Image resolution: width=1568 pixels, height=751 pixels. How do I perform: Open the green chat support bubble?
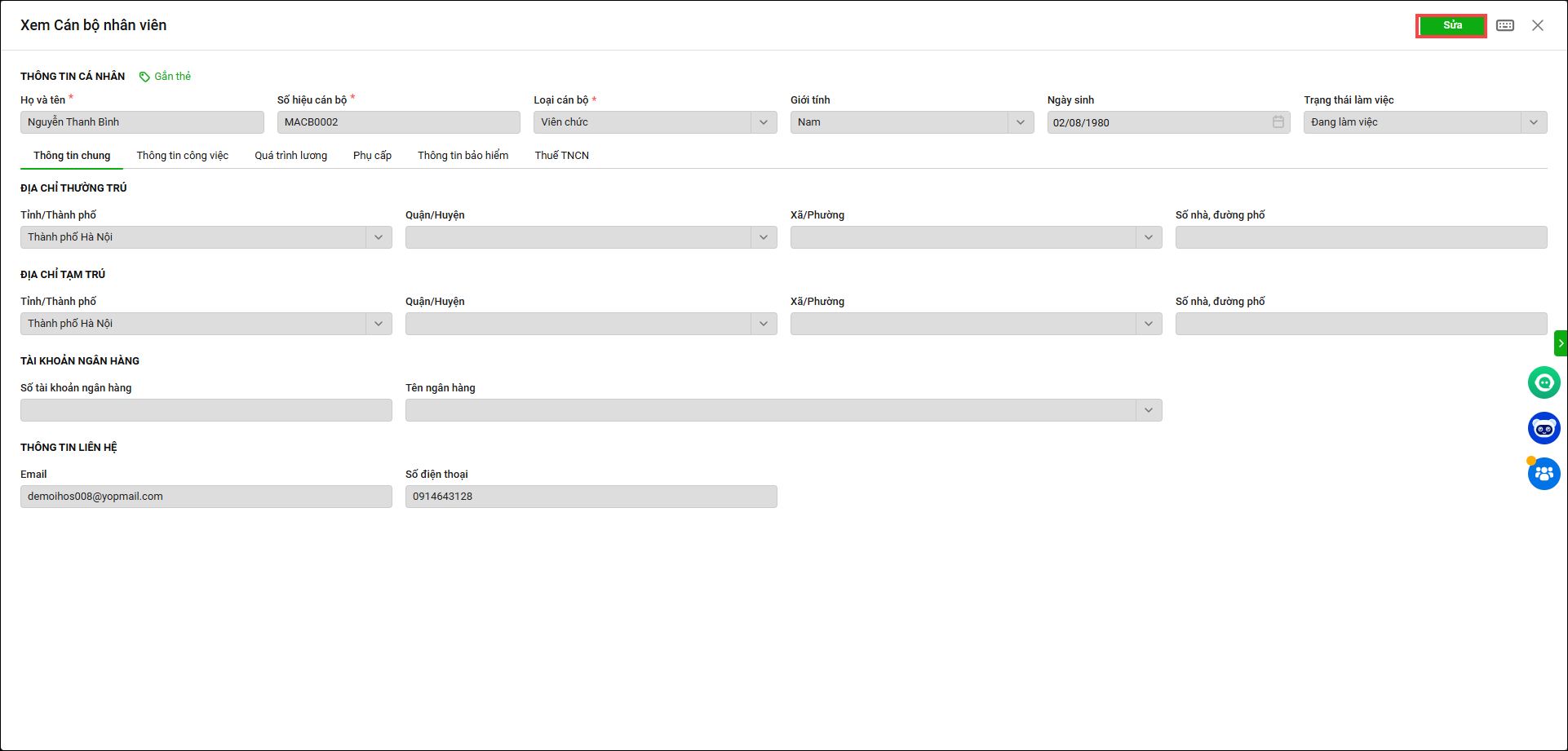click(x=1544, y=382)
